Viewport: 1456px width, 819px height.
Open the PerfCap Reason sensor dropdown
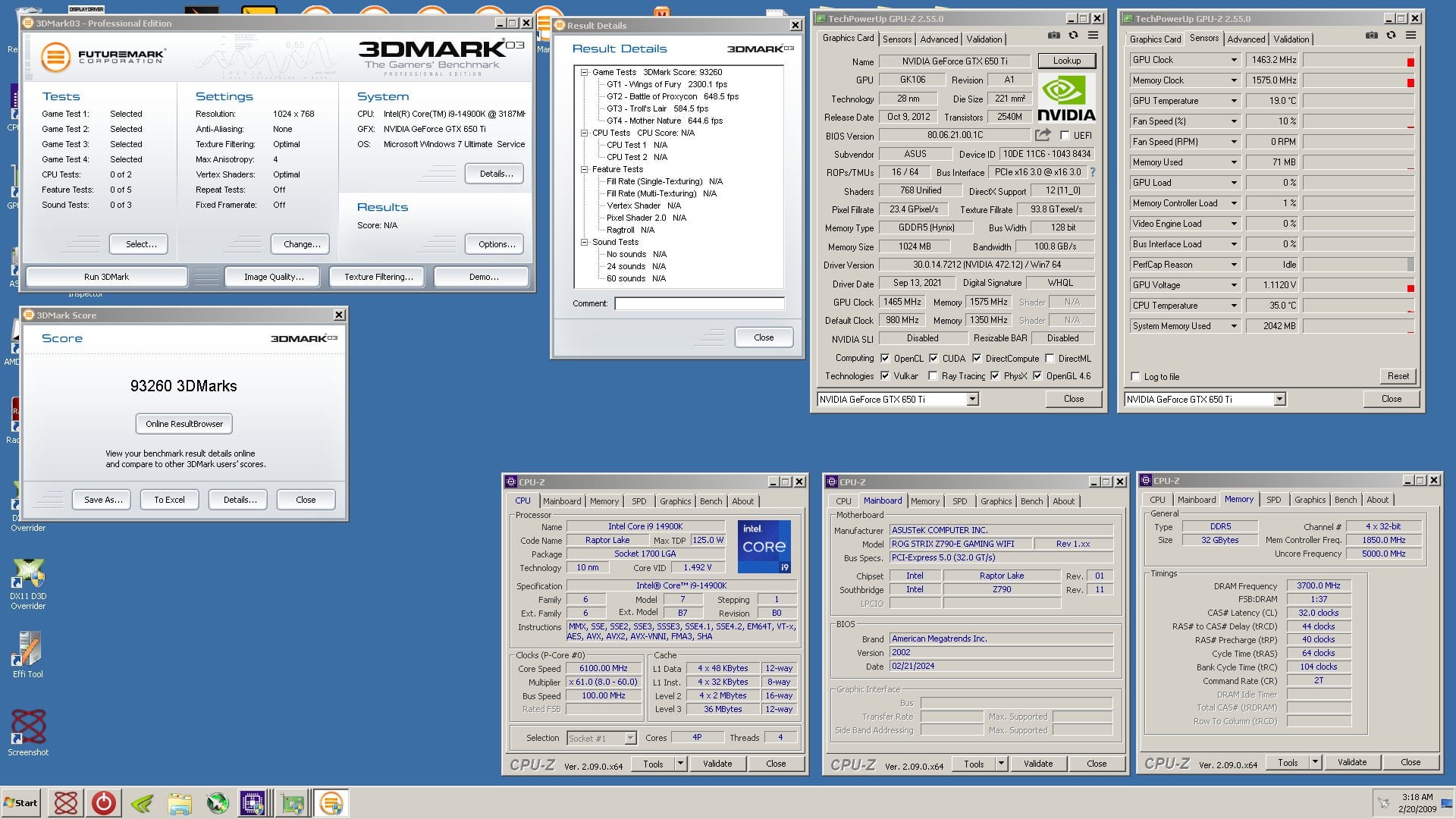(1234, 265)
